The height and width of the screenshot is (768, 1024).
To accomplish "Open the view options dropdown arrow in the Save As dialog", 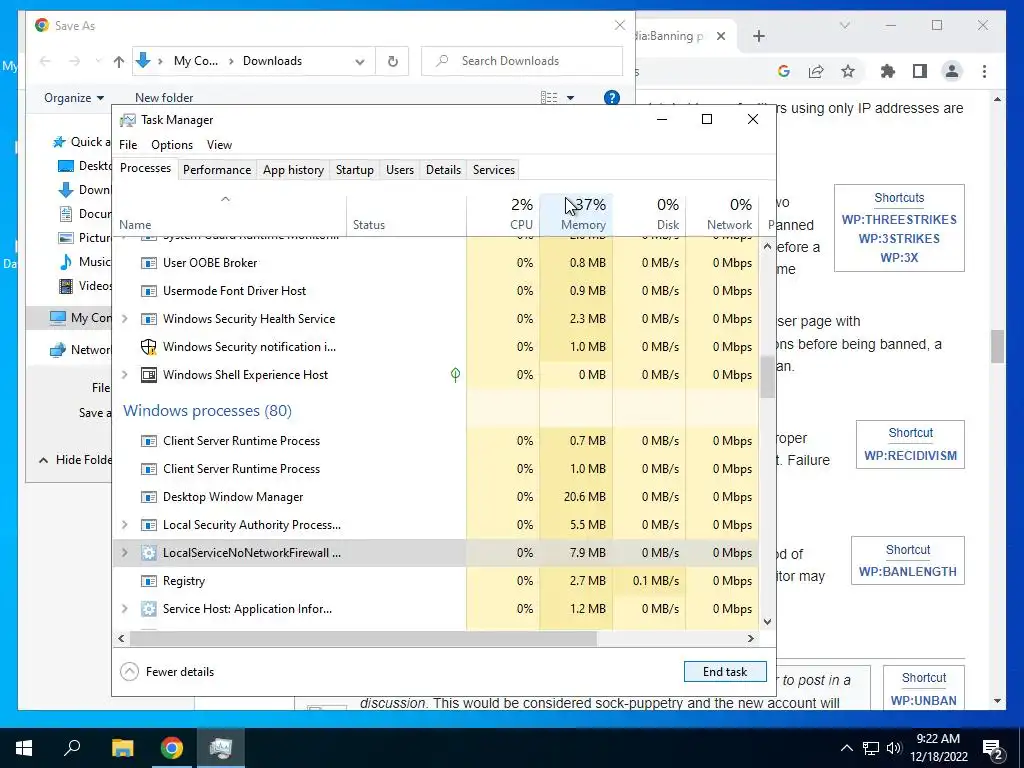I will (570, 98).
